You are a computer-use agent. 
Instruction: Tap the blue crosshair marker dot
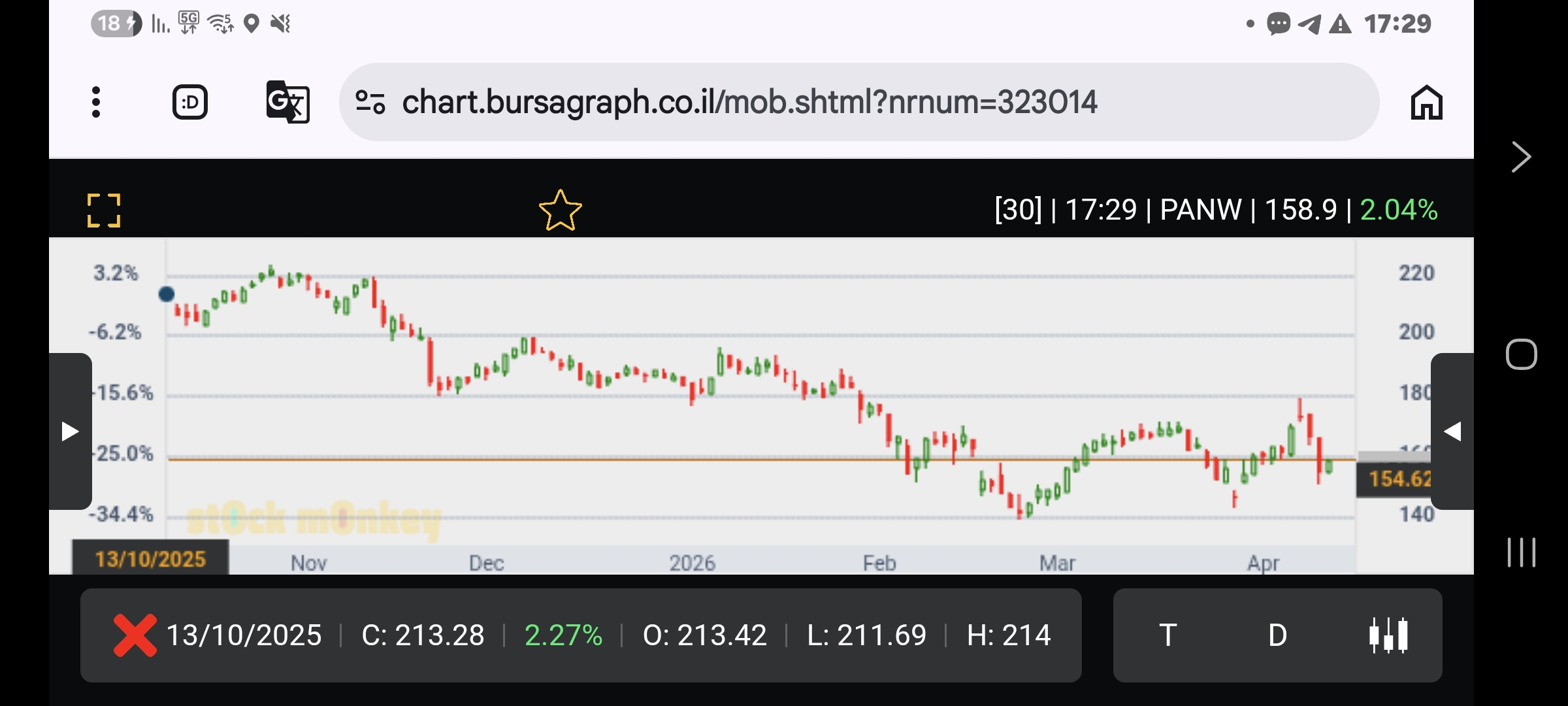(x=167, y=294)
